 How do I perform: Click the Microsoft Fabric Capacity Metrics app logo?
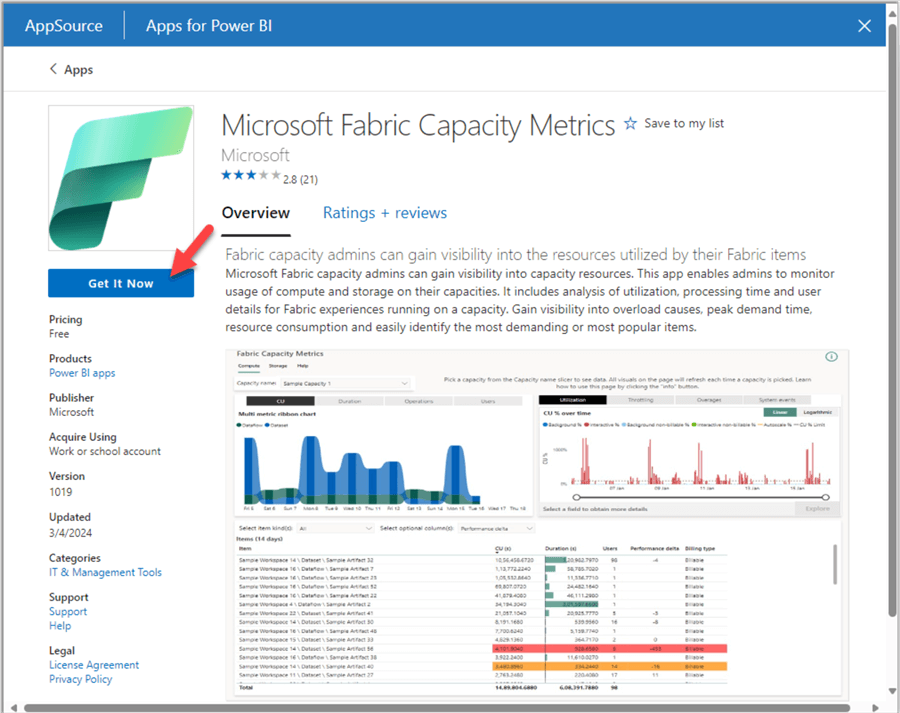coord(120,177)
